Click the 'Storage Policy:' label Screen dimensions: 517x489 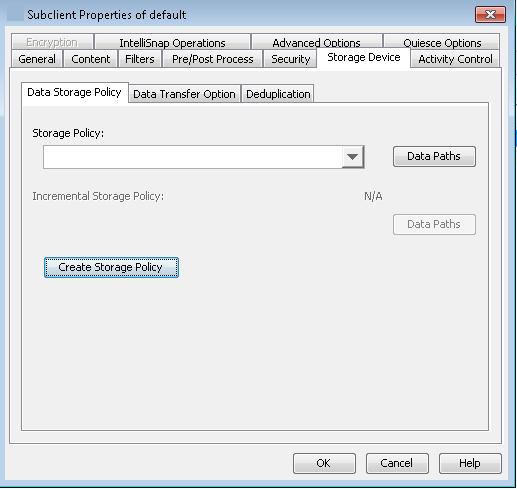pyautogui.click(x=68, y=133)
